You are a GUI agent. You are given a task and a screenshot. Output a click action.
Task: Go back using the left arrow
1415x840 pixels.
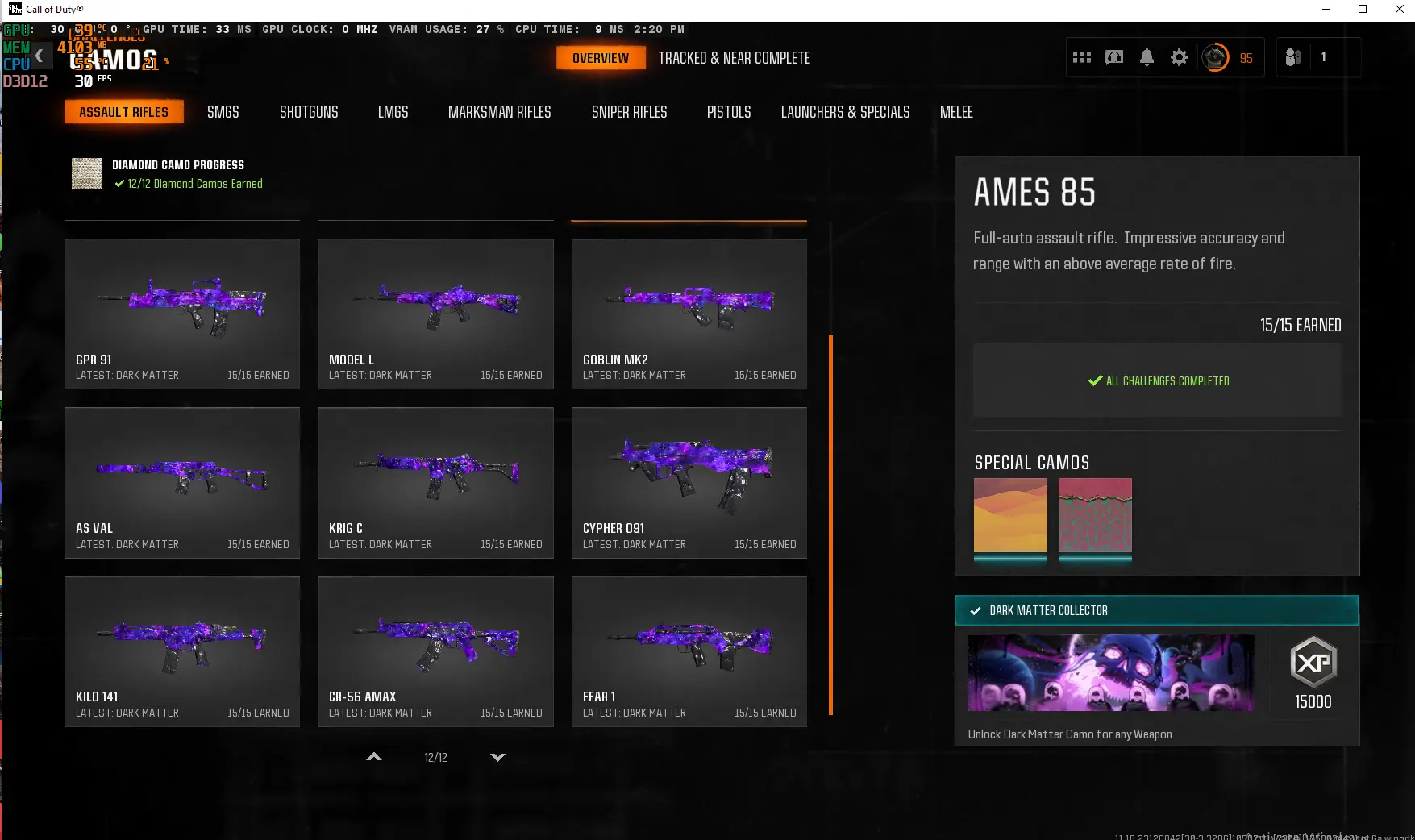[39, 56]
